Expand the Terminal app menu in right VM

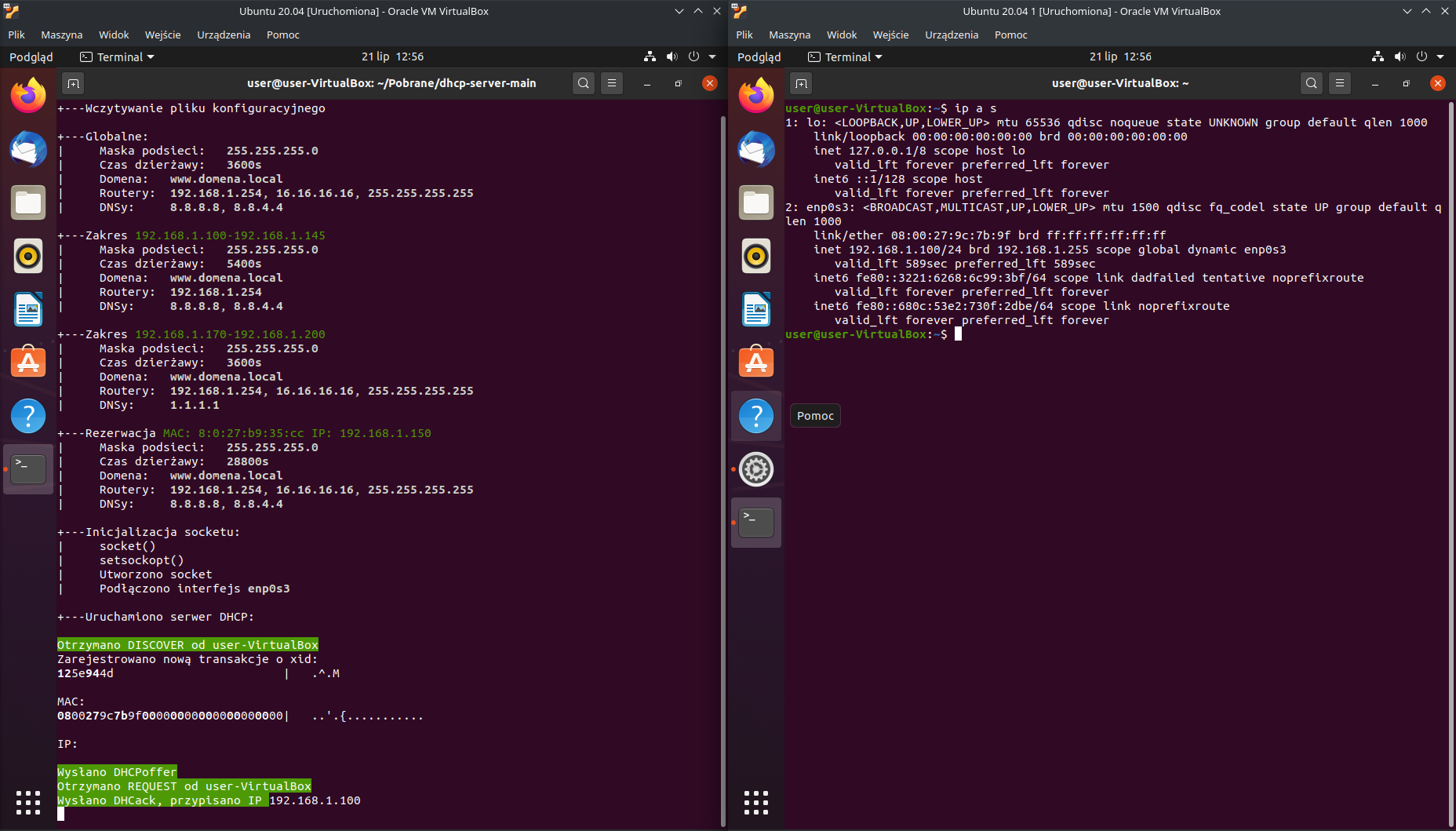[x=846, y=56]
